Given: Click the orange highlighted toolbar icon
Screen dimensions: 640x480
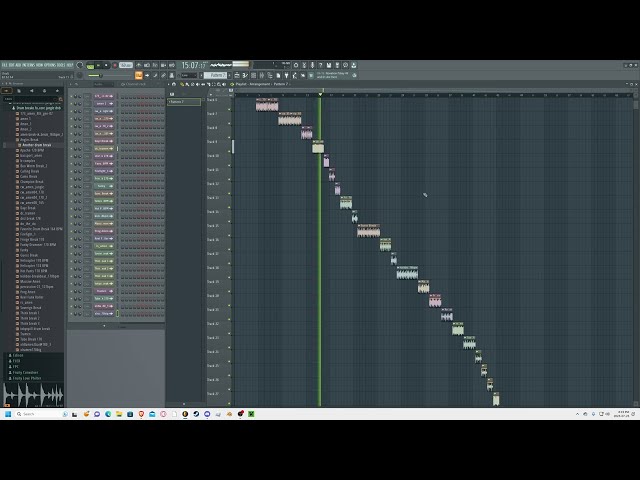Looking at the screenshot, I should (x=139, y=76).
